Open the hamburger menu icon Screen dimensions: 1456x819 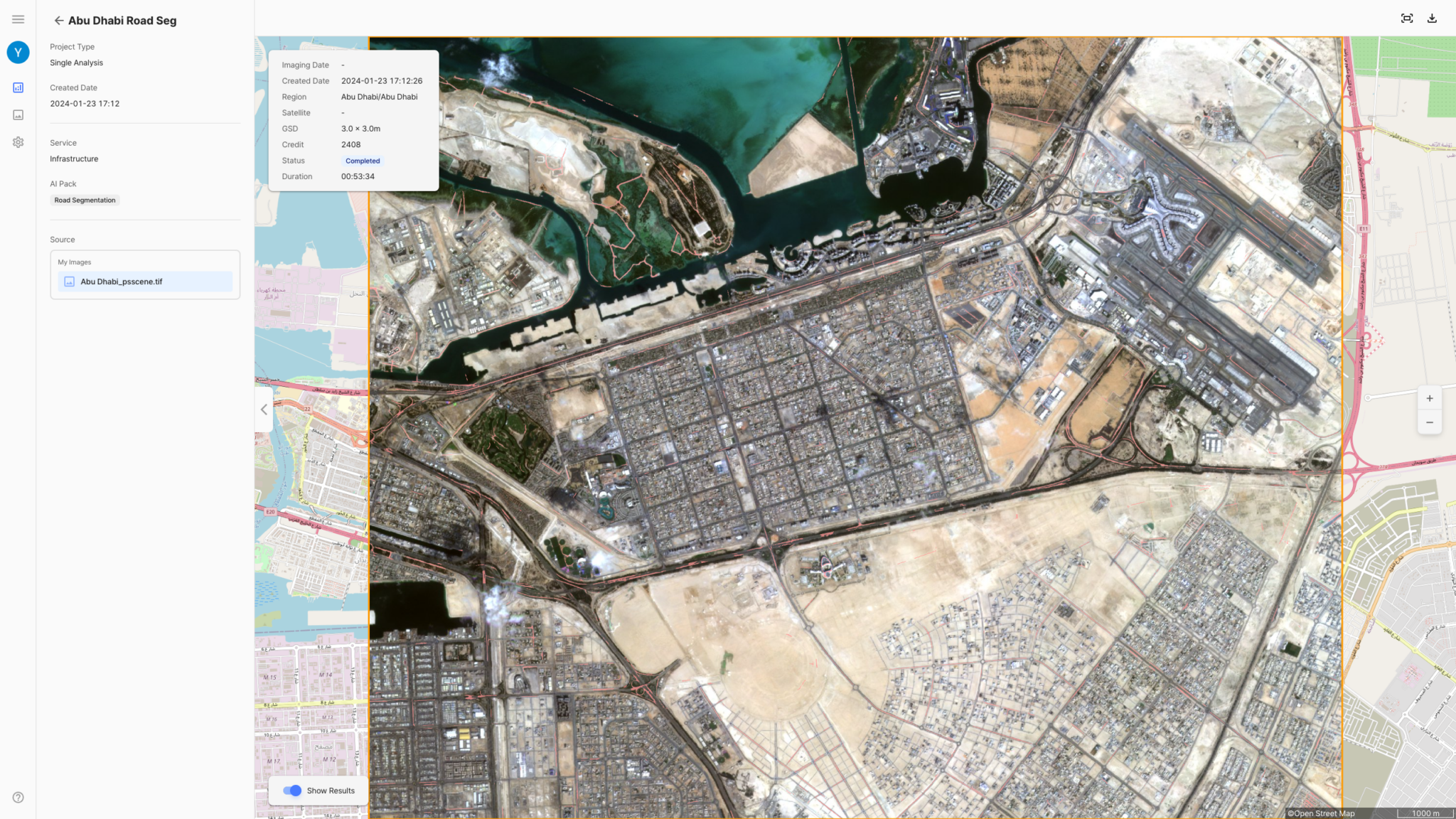pyautogui.click(x=18, y=19)
